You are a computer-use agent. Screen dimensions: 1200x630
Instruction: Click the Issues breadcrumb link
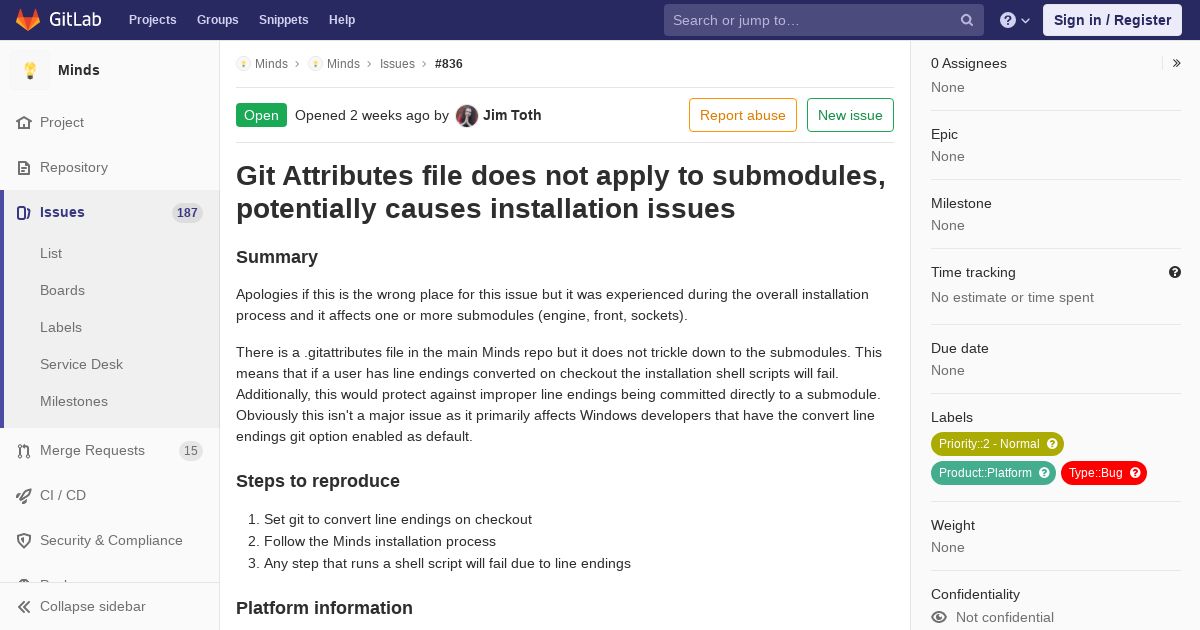pos(397,64)
